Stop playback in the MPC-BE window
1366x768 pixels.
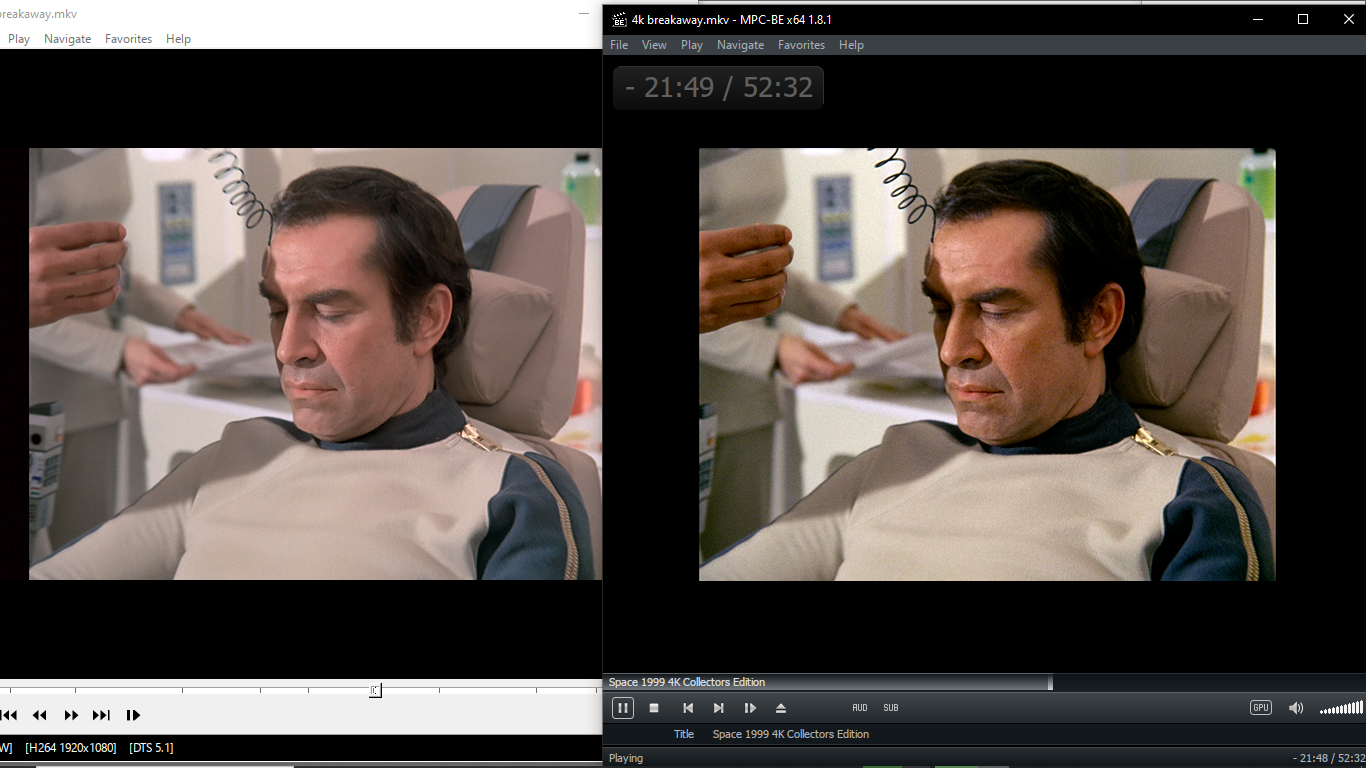coord(654,708)
